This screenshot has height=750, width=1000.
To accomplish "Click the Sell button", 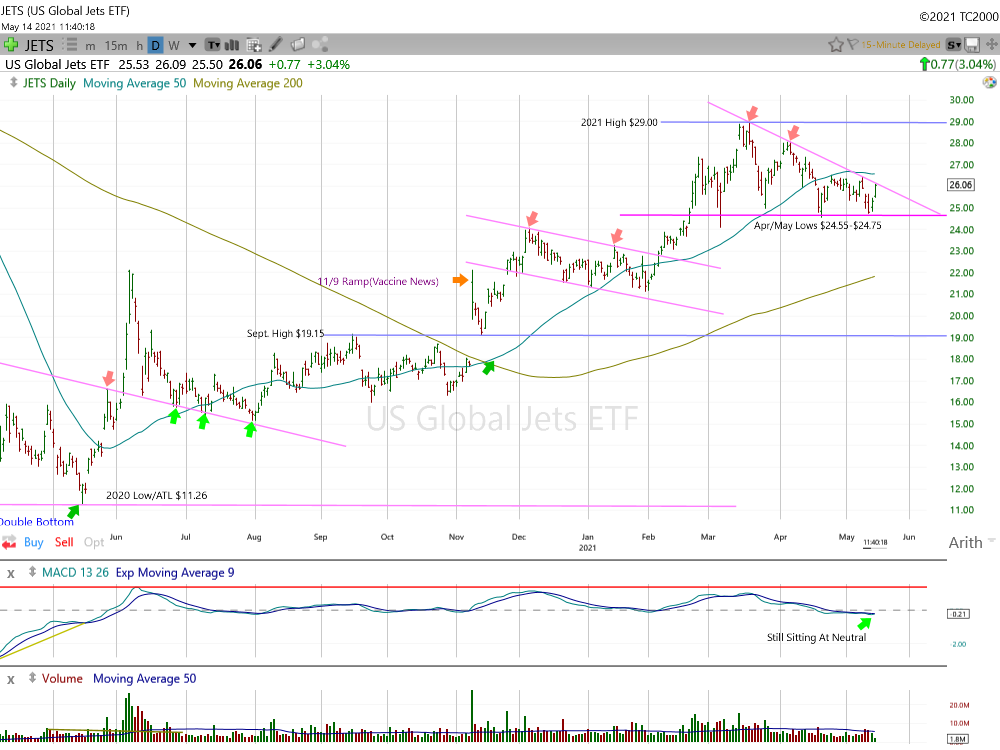I will pyautogui.click(x=64, y=542).
